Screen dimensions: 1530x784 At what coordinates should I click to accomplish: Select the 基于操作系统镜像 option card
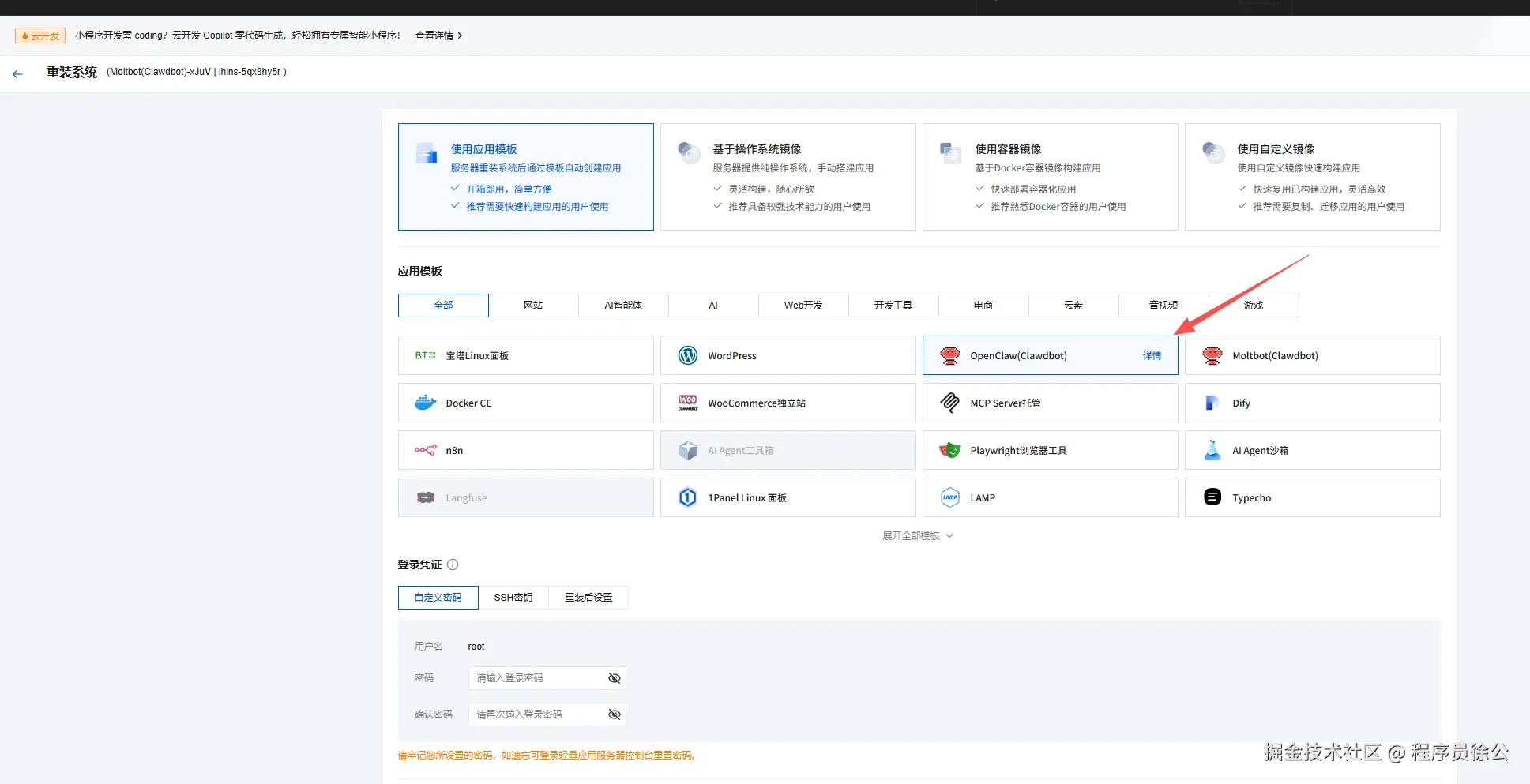788,177
